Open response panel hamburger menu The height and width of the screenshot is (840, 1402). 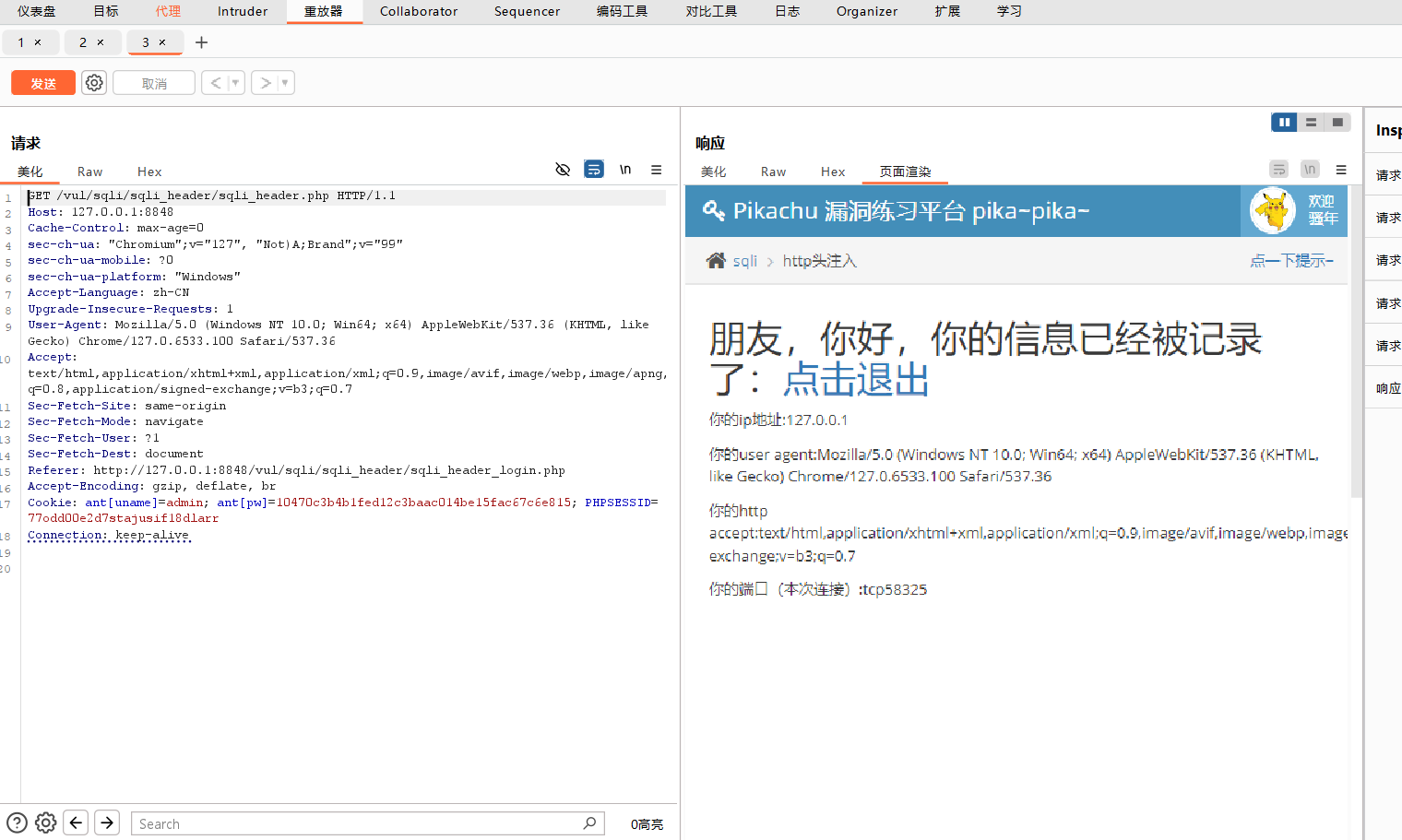(x=1341, y=170)
